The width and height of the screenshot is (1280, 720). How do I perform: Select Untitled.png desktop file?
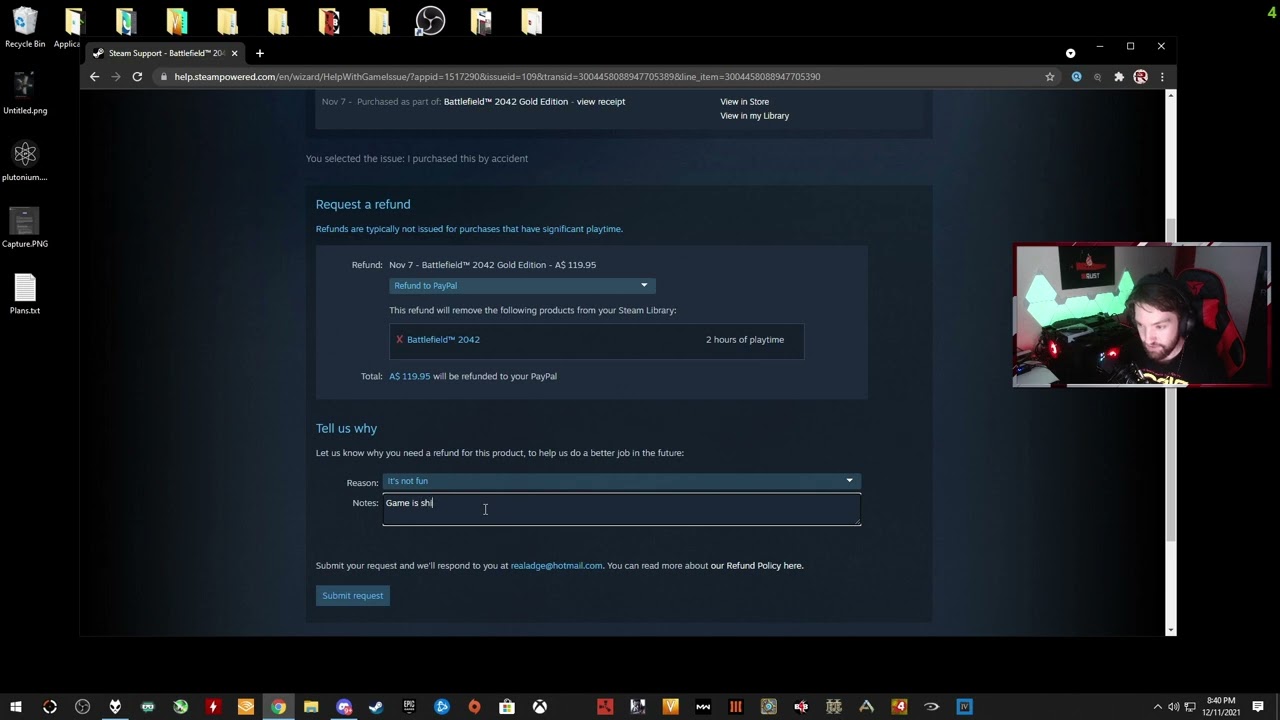coord(25,93)
